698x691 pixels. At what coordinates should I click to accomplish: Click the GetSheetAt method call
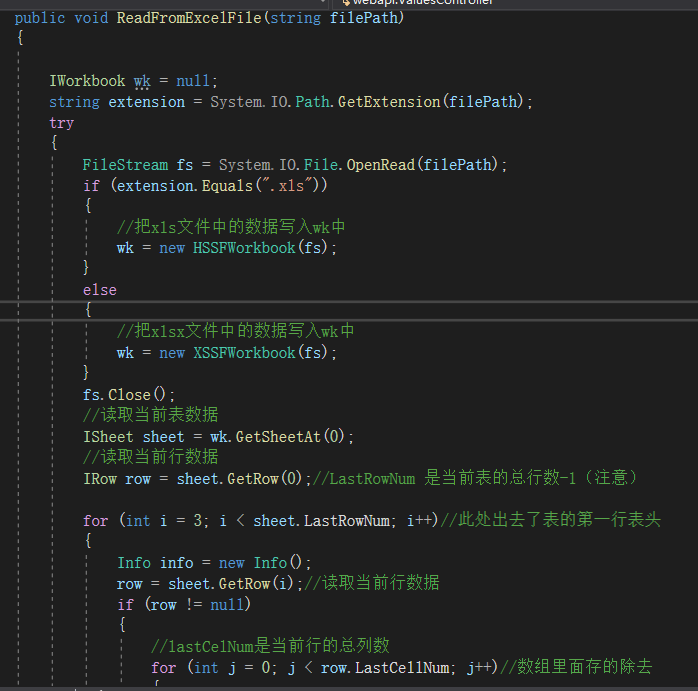coord(278,437)
